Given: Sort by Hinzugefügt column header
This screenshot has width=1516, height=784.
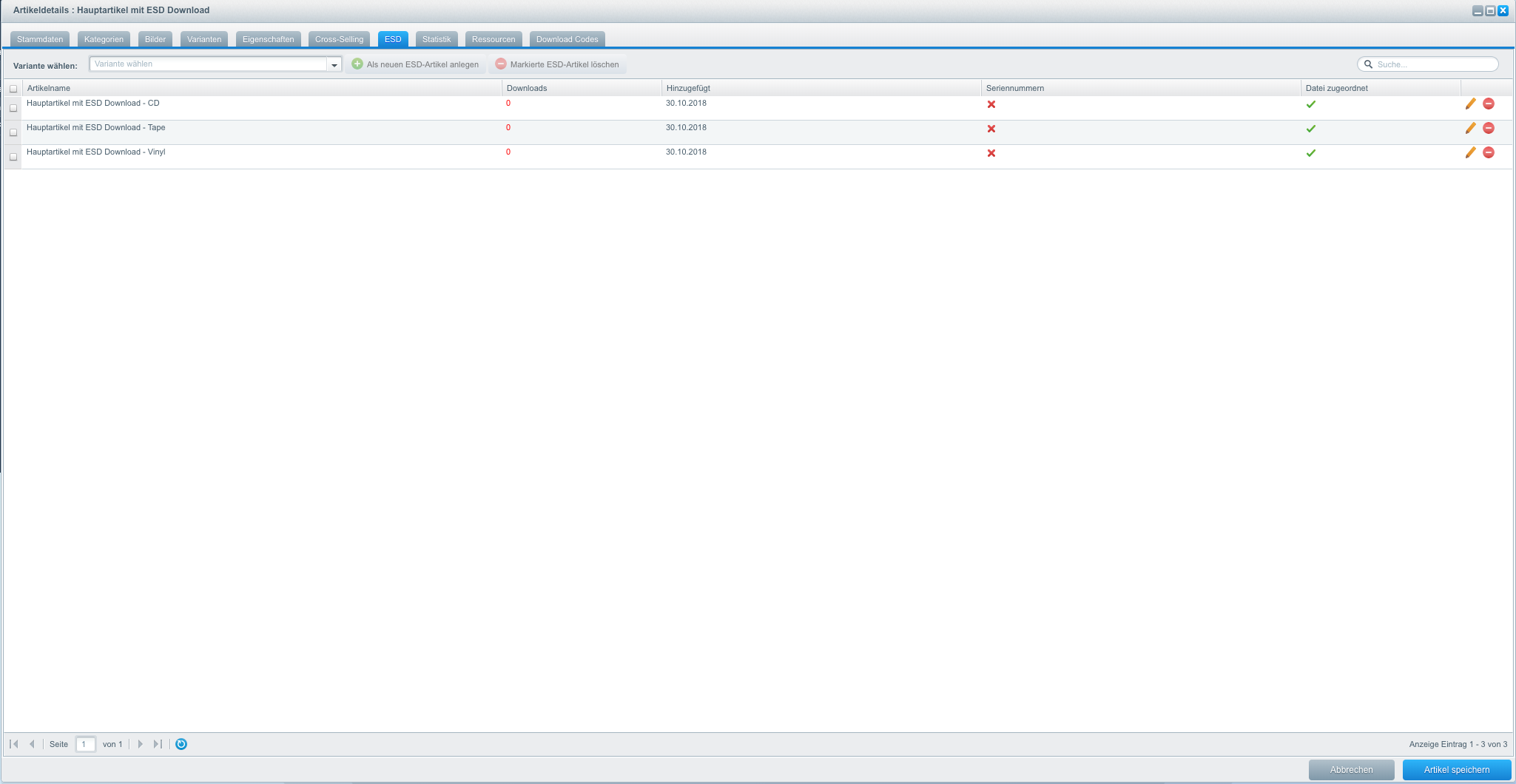Looking at the screenshot, I should point(821,88).
